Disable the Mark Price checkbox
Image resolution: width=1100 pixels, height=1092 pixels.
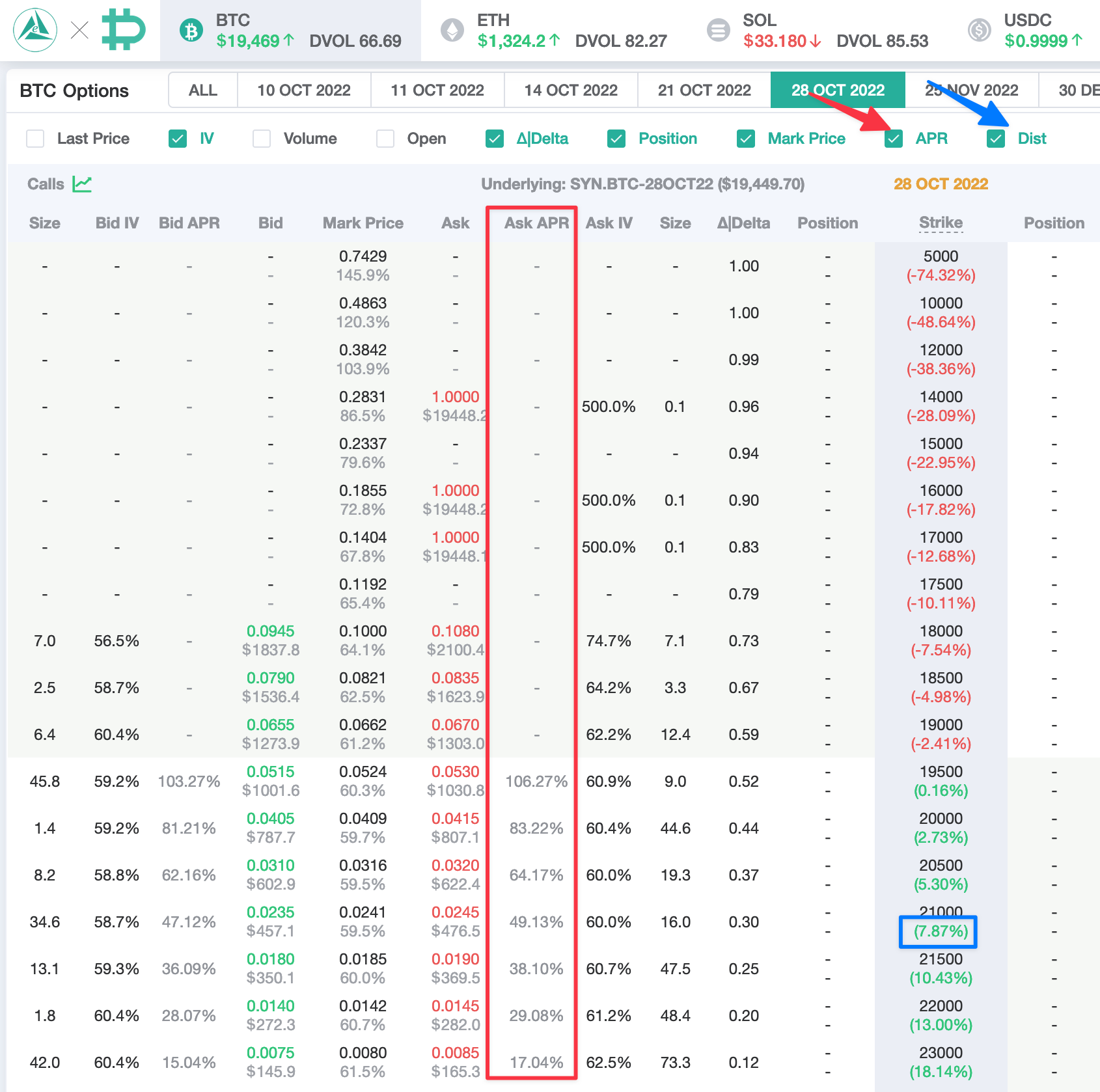click(x=745, y=138)
